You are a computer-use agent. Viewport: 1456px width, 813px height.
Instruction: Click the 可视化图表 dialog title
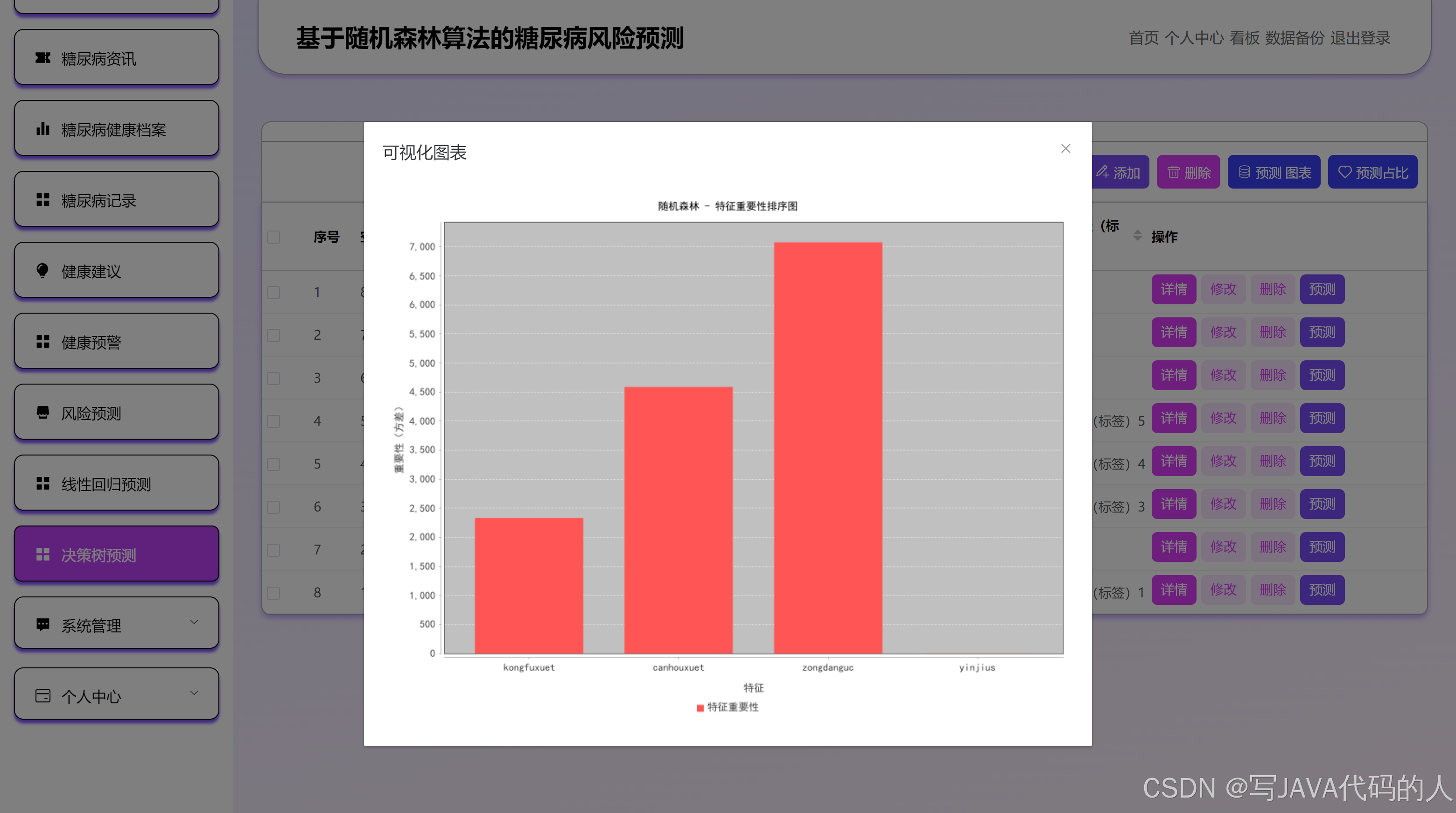pyautogui.click(x=424, y=153)
